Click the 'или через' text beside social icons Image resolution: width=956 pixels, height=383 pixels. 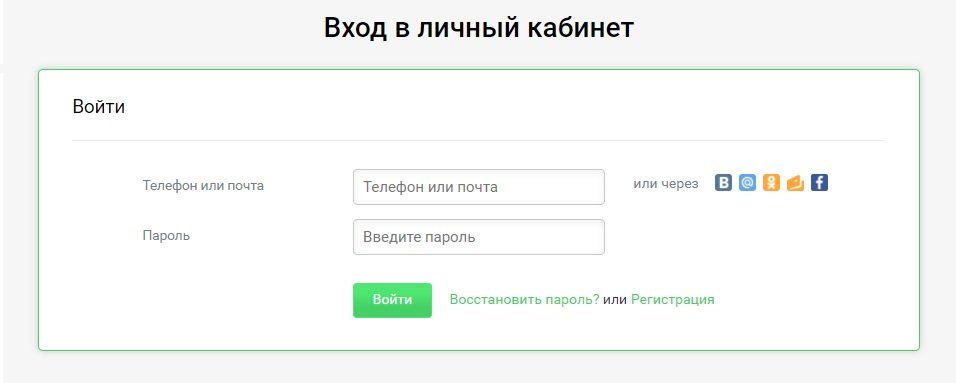(x=666, y=184)
